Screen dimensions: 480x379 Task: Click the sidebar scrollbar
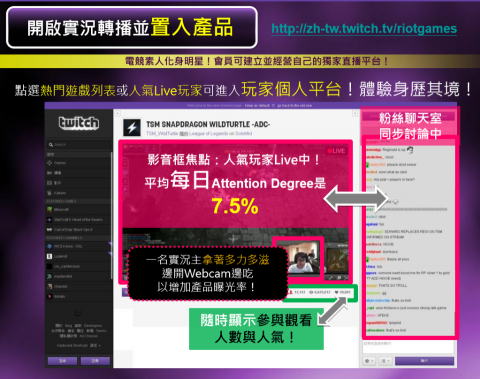point(111,216)
